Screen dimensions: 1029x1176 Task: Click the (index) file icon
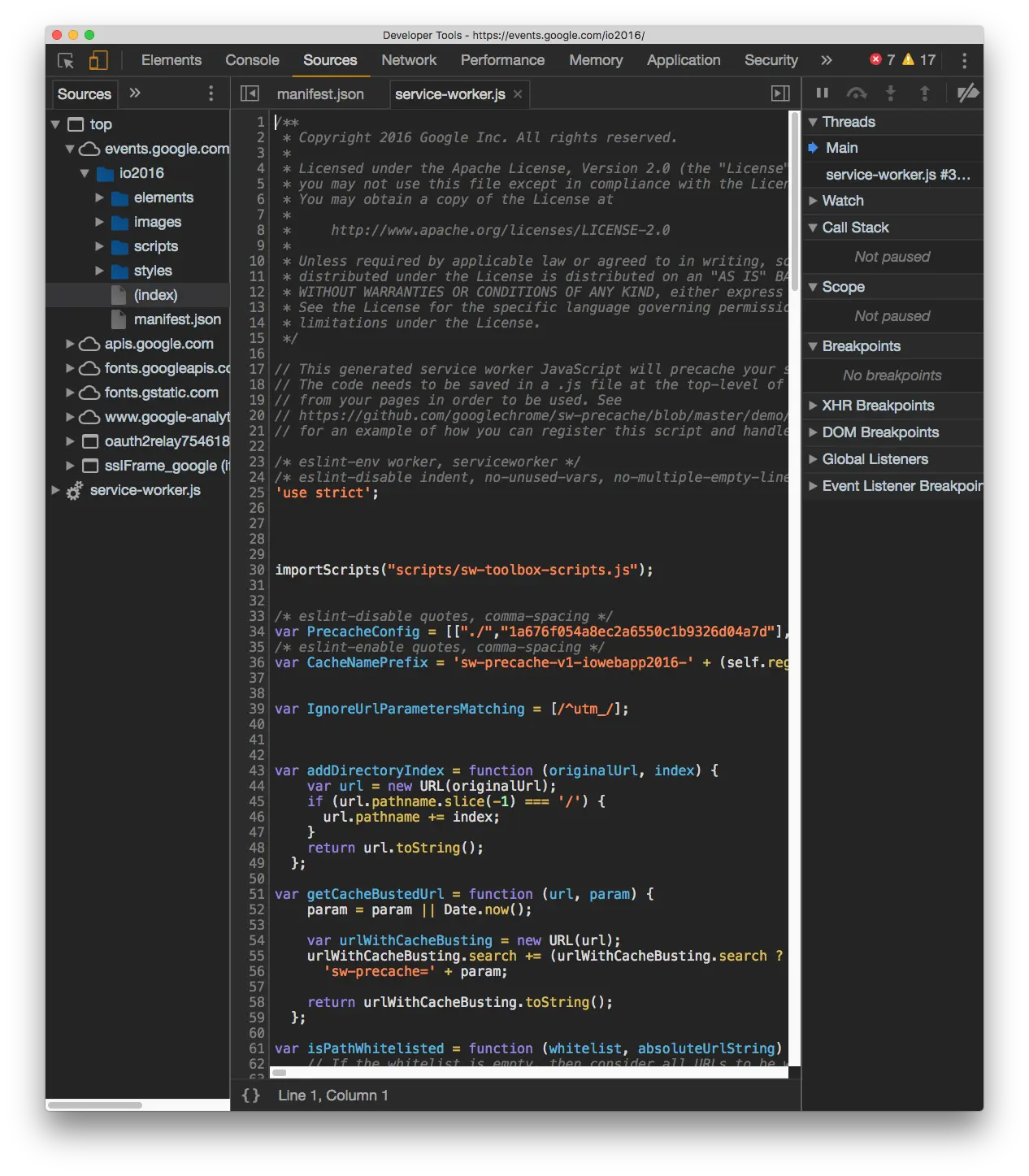tap(119, 295)
